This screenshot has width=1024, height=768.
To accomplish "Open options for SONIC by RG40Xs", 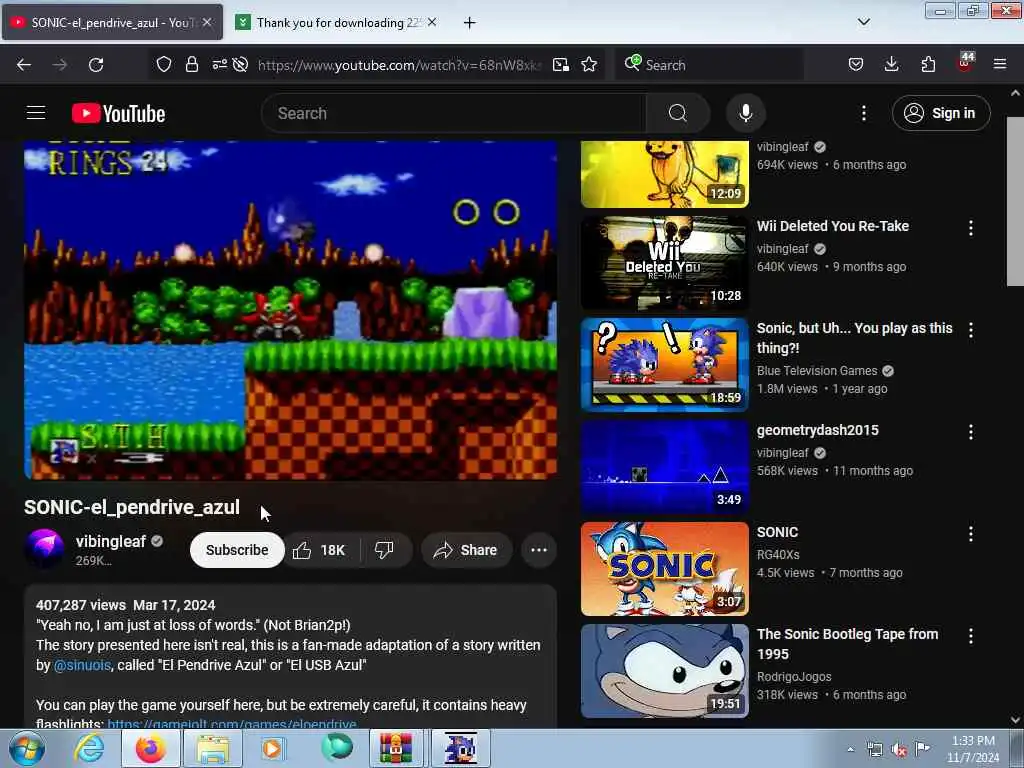I will (x=971, y=534).
